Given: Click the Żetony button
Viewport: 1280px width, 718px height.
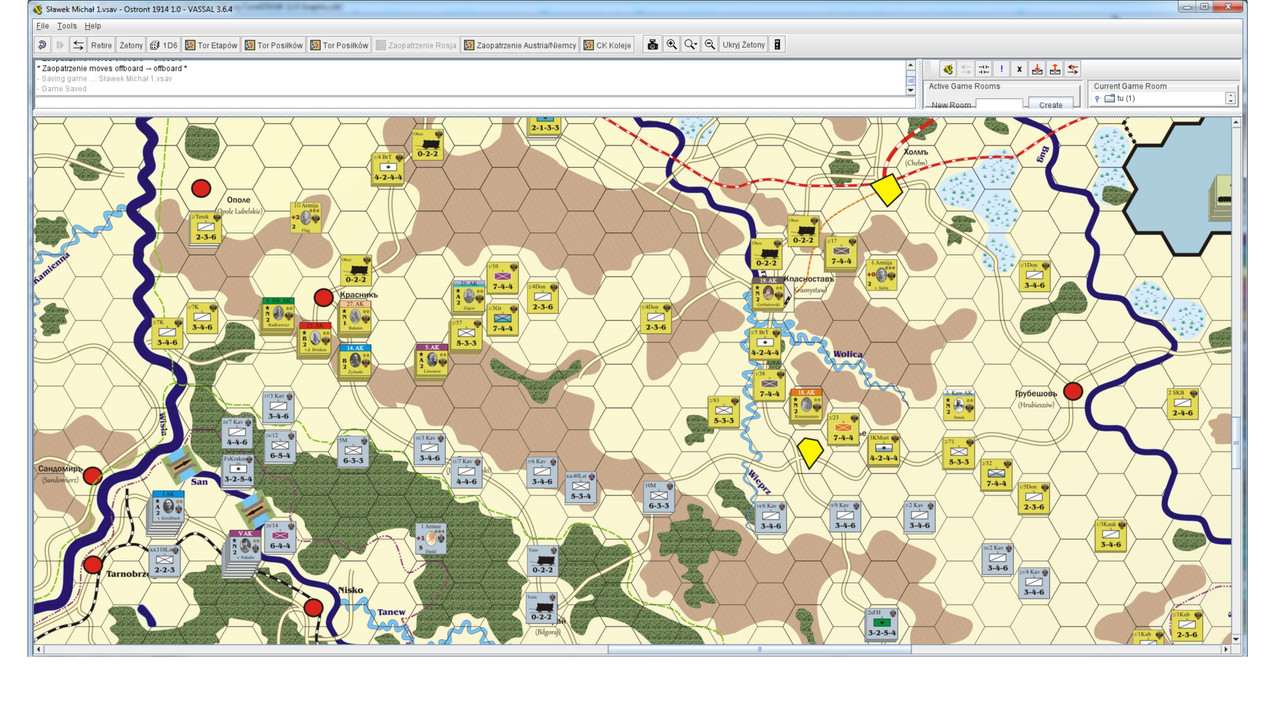Looking at the screenshot, I should pyautogui.click(x=131, y=45).
